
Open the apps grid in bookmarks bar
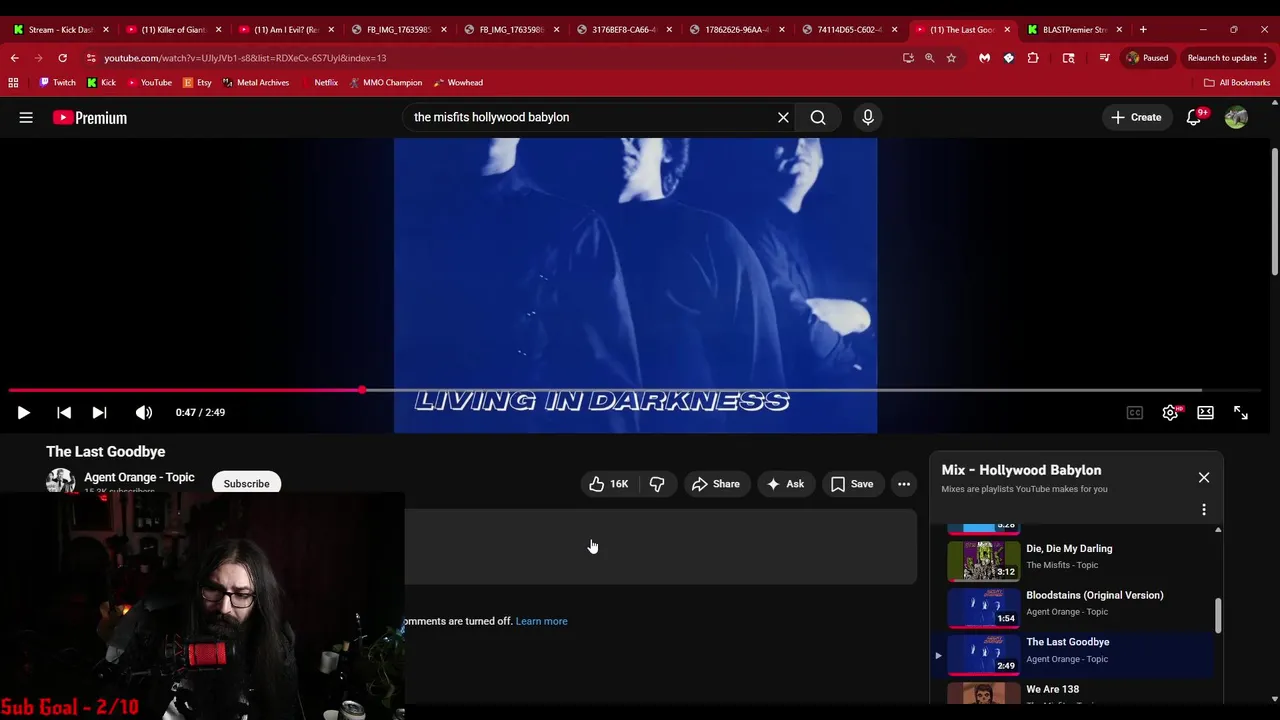tap(13, 83)
